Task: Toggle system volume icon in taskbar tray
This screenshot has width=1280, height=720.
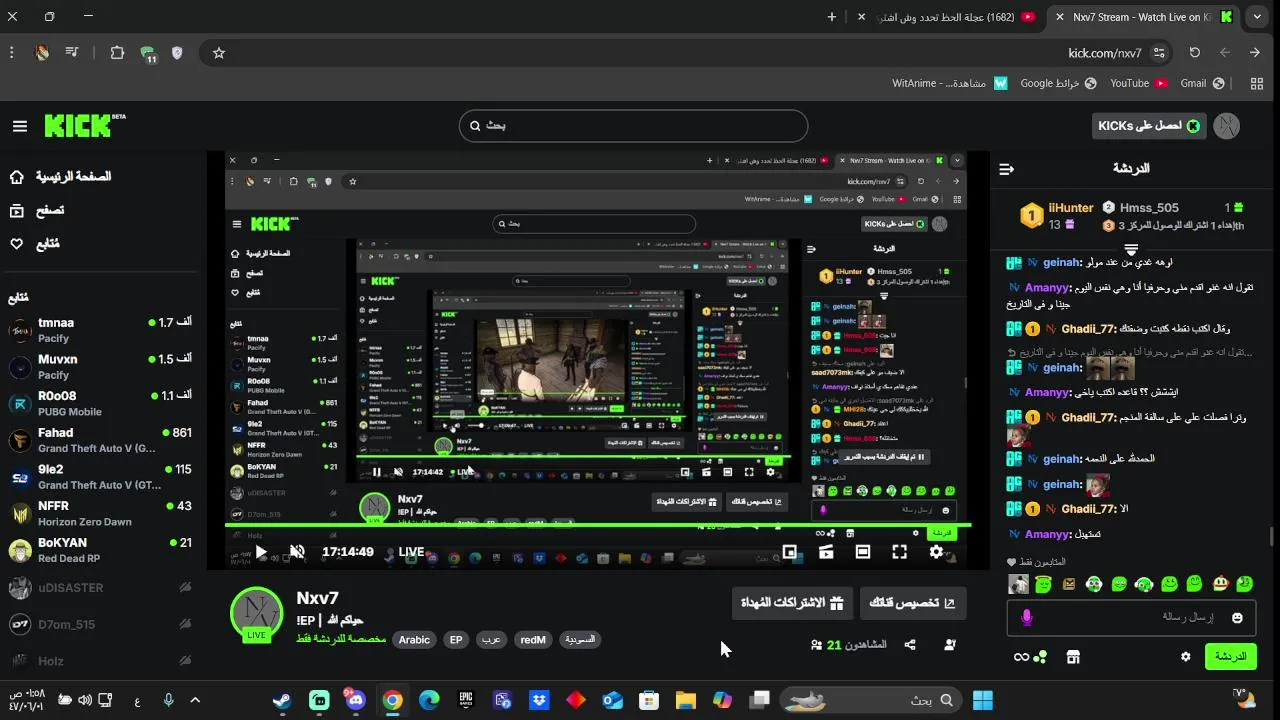Action: coord(85,700)
